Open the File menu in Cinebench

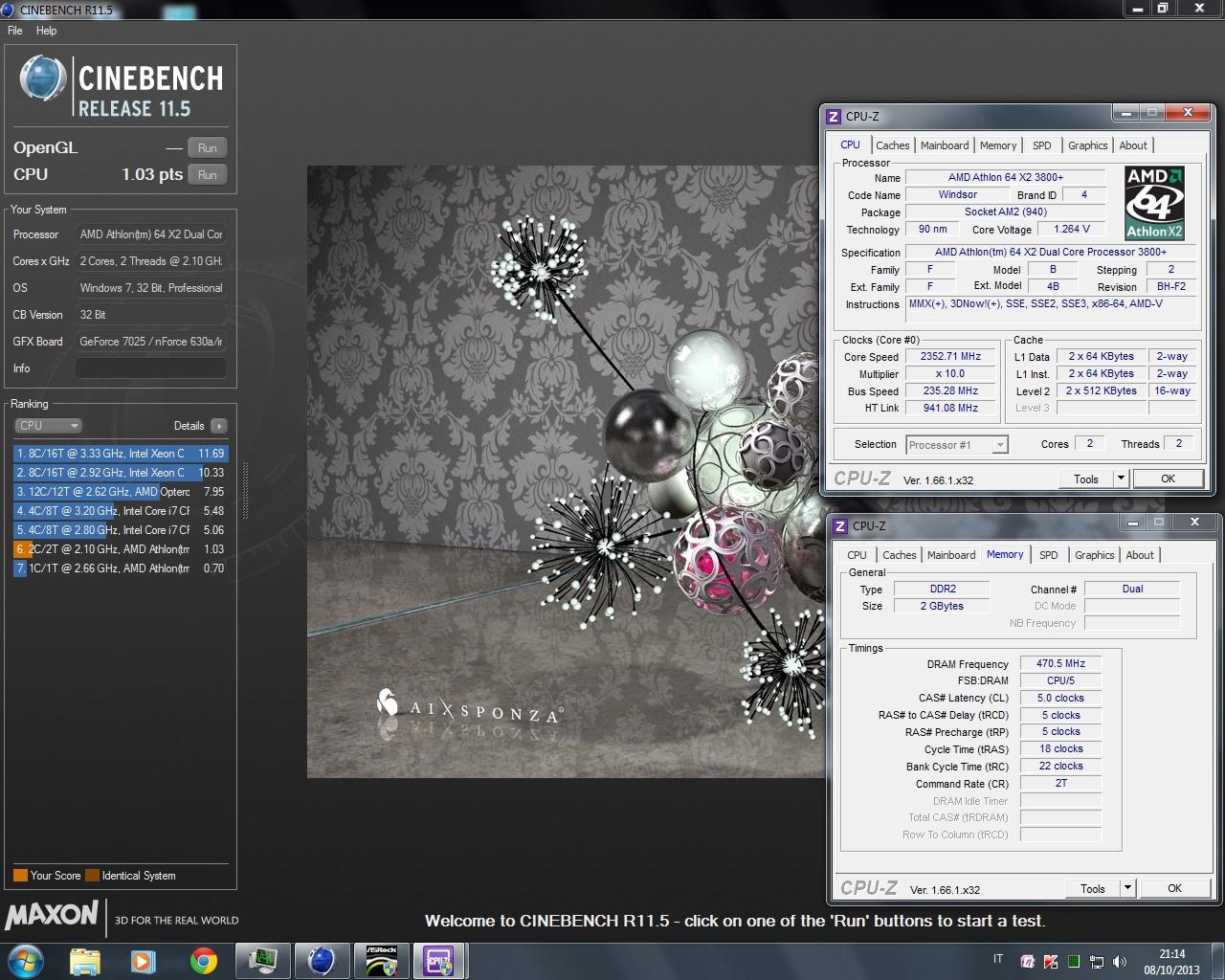pos(14,31)
